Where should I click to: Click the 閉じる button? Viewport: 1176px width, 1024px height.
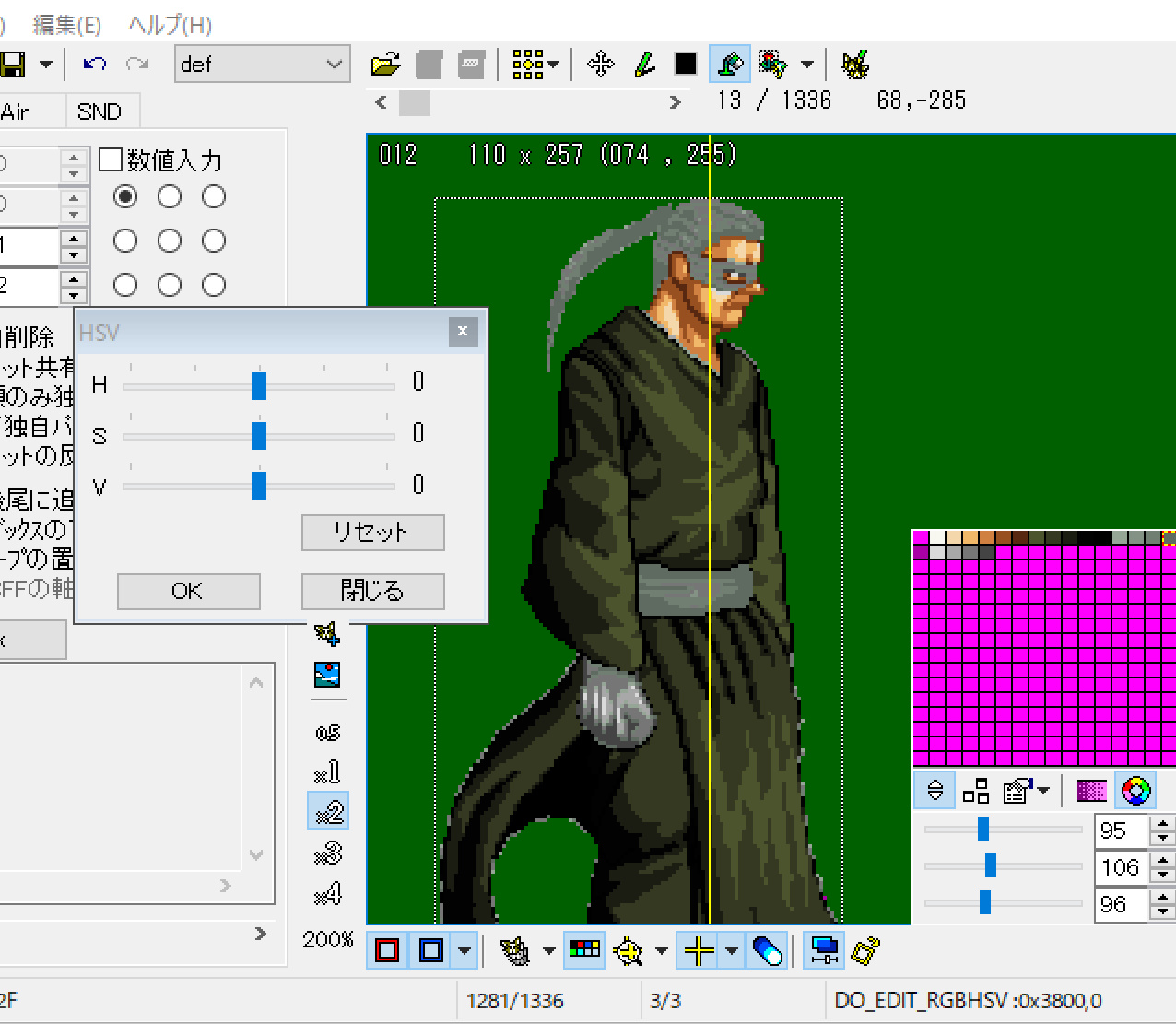point(373,592)
